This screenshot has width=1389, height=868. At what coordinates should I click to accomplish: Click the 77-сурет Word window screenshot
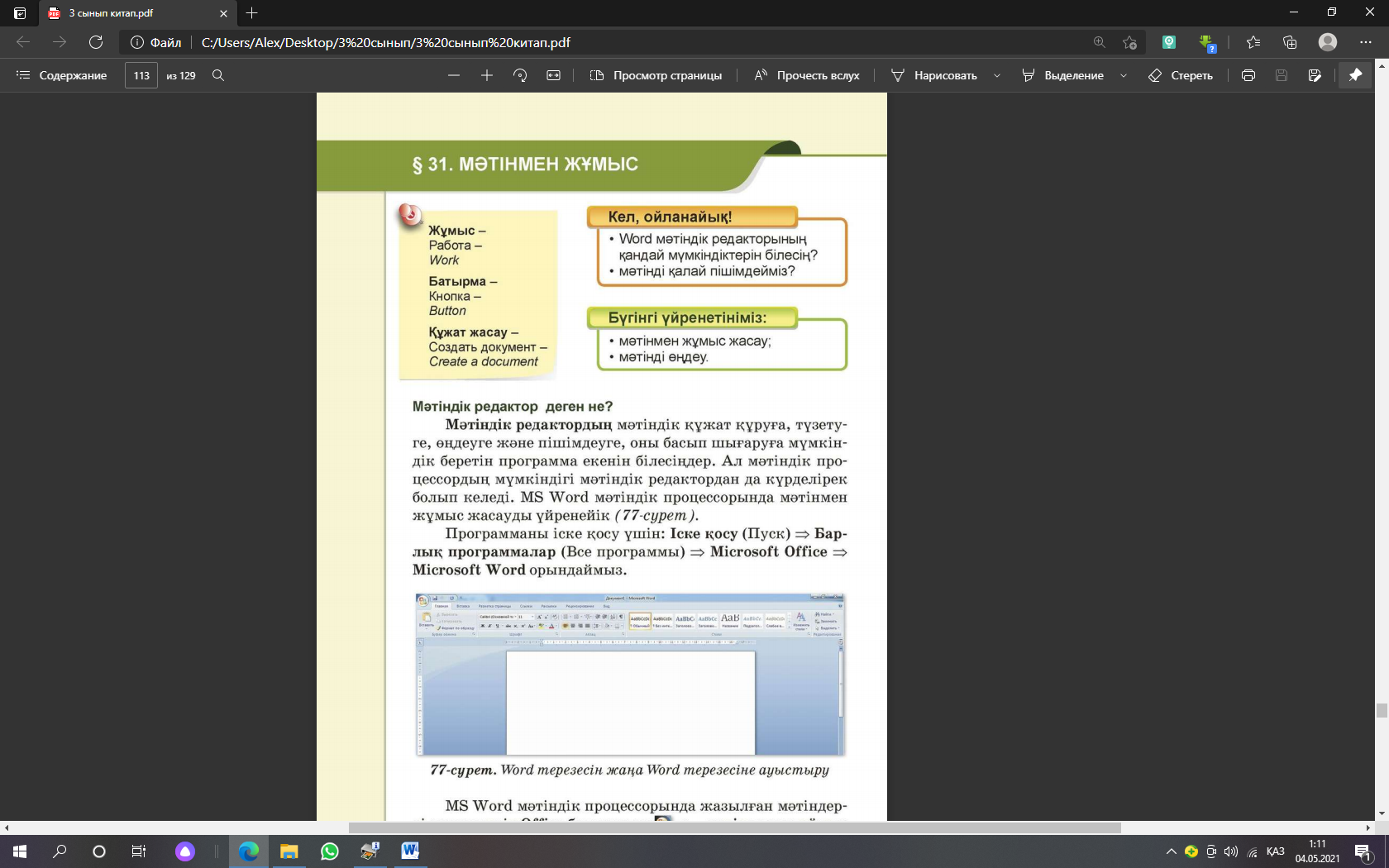[630, 674]
